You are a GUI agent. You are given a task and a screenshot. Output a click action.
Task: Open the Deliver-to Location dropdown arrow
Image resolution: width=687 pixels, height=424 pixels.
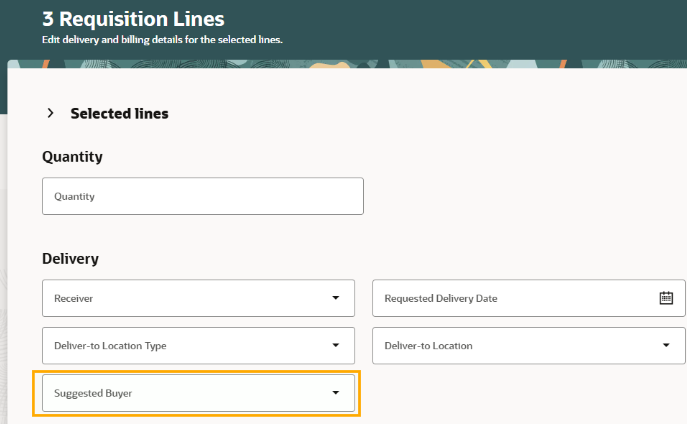pos(666,346)
